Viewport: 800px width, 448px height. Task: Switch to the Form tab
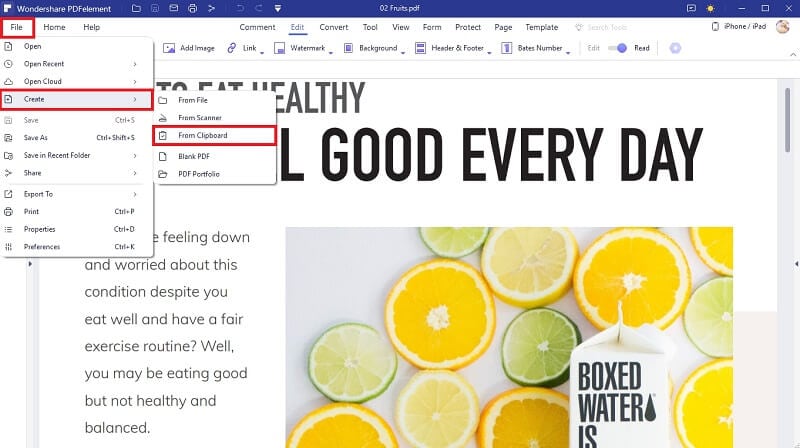point(432,27)
